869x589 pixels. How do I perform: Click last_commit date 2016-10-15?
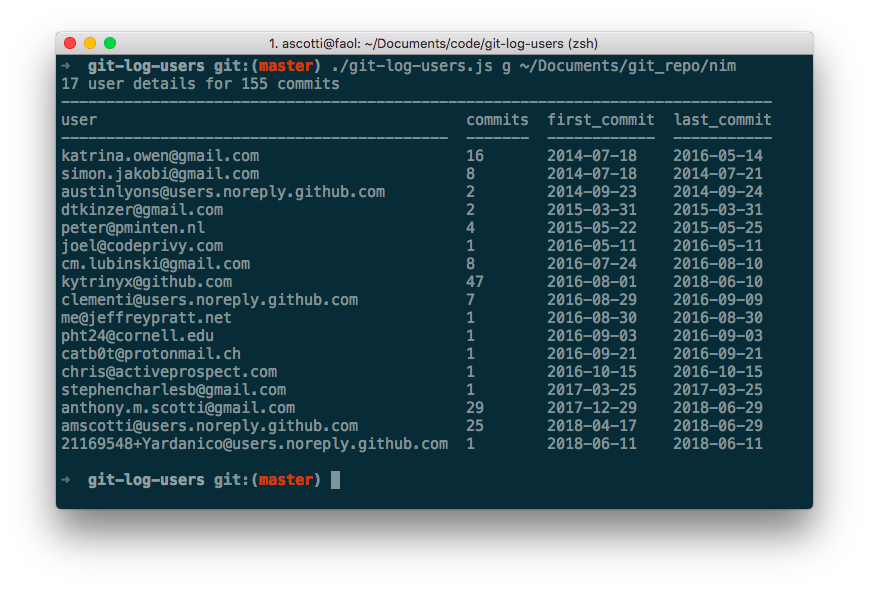coord(718,372)
